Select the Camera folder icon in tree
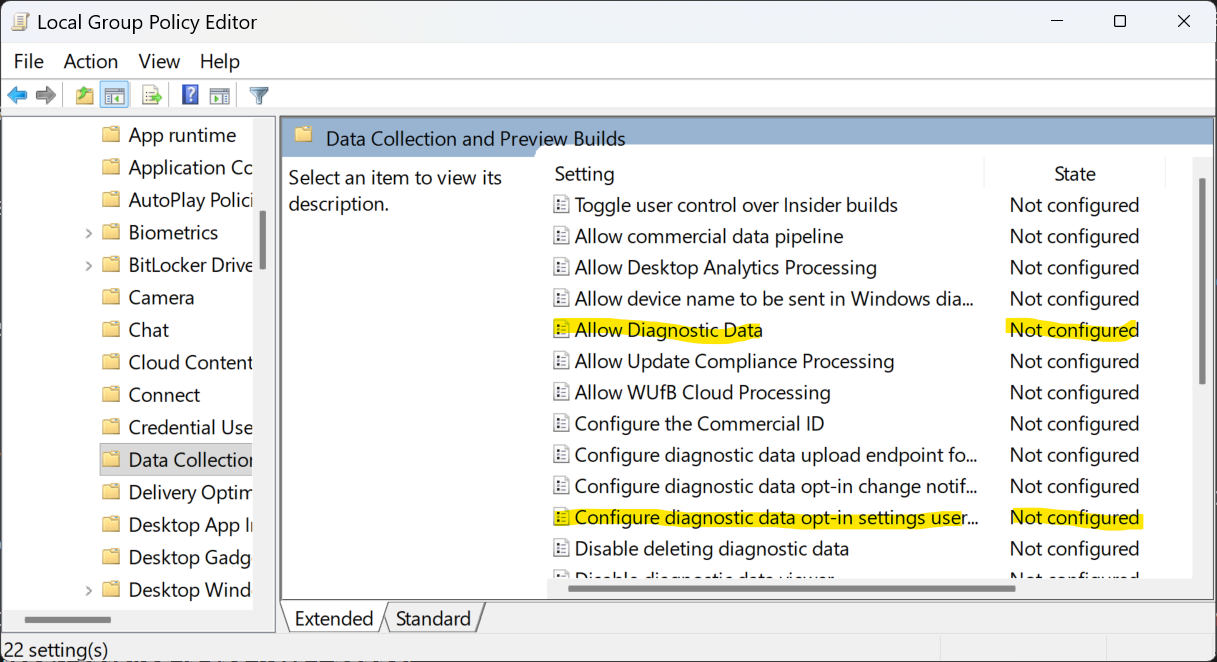Screen dimensions: 1217x662 point(111,298)
